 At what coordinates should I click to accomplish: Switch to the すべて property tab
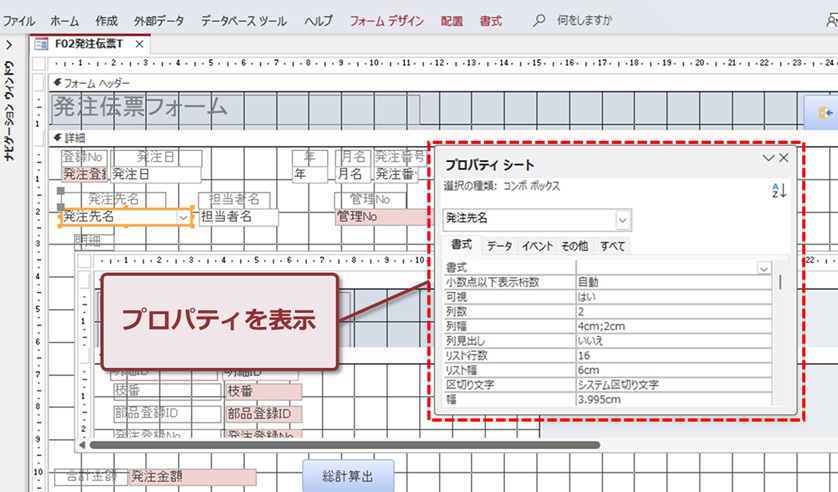coord(612,246)
